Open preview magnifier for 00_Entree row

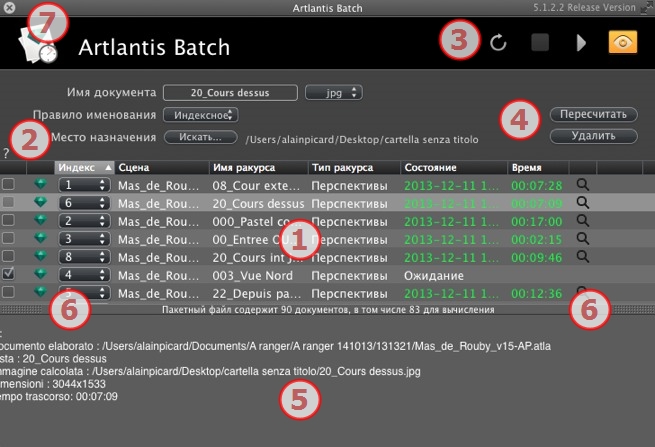(583, 239)
